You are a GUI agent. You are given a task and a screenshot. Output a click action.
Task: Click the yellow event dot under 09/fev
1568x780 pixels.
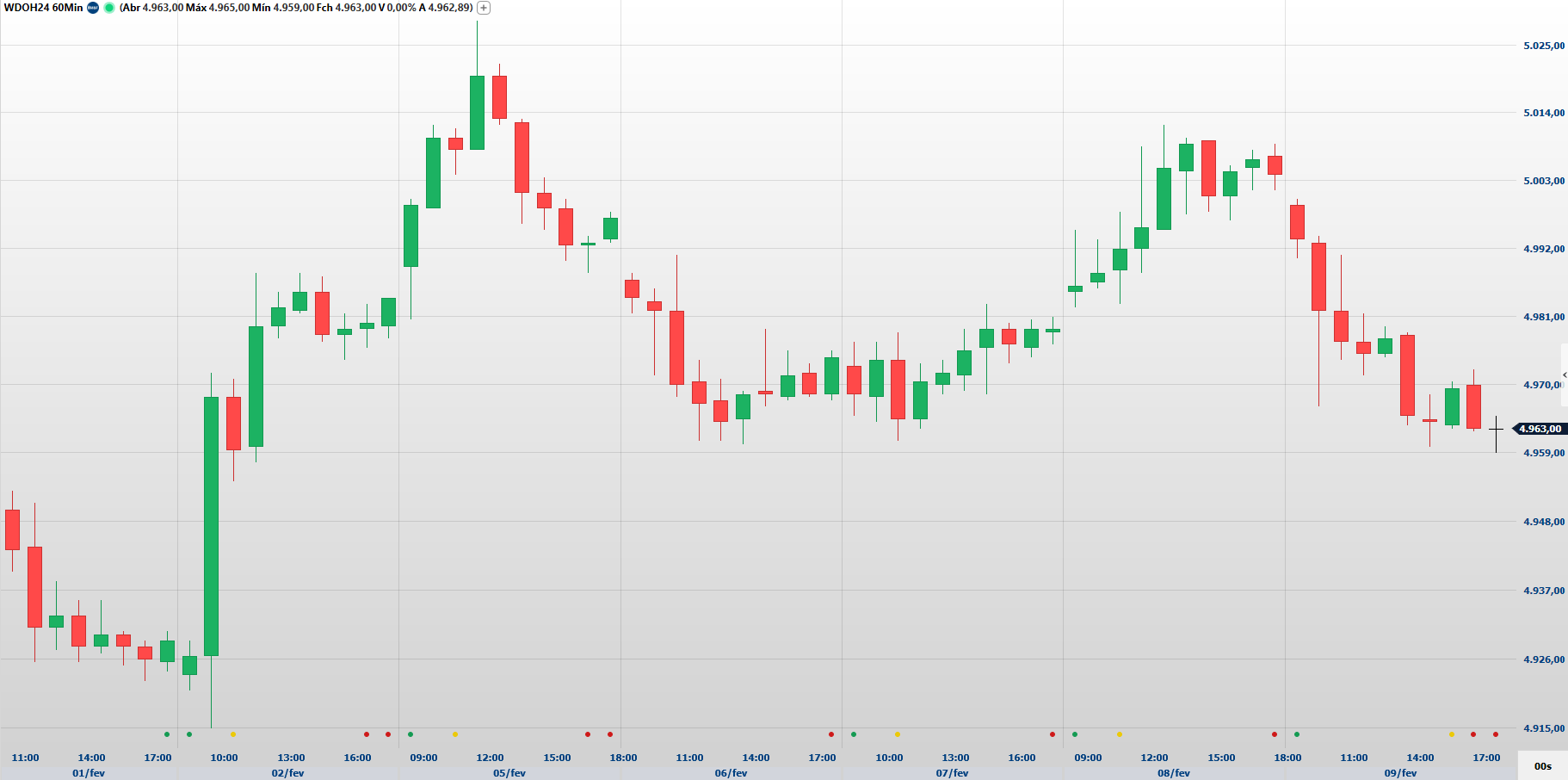click(x=1452, y=734)
